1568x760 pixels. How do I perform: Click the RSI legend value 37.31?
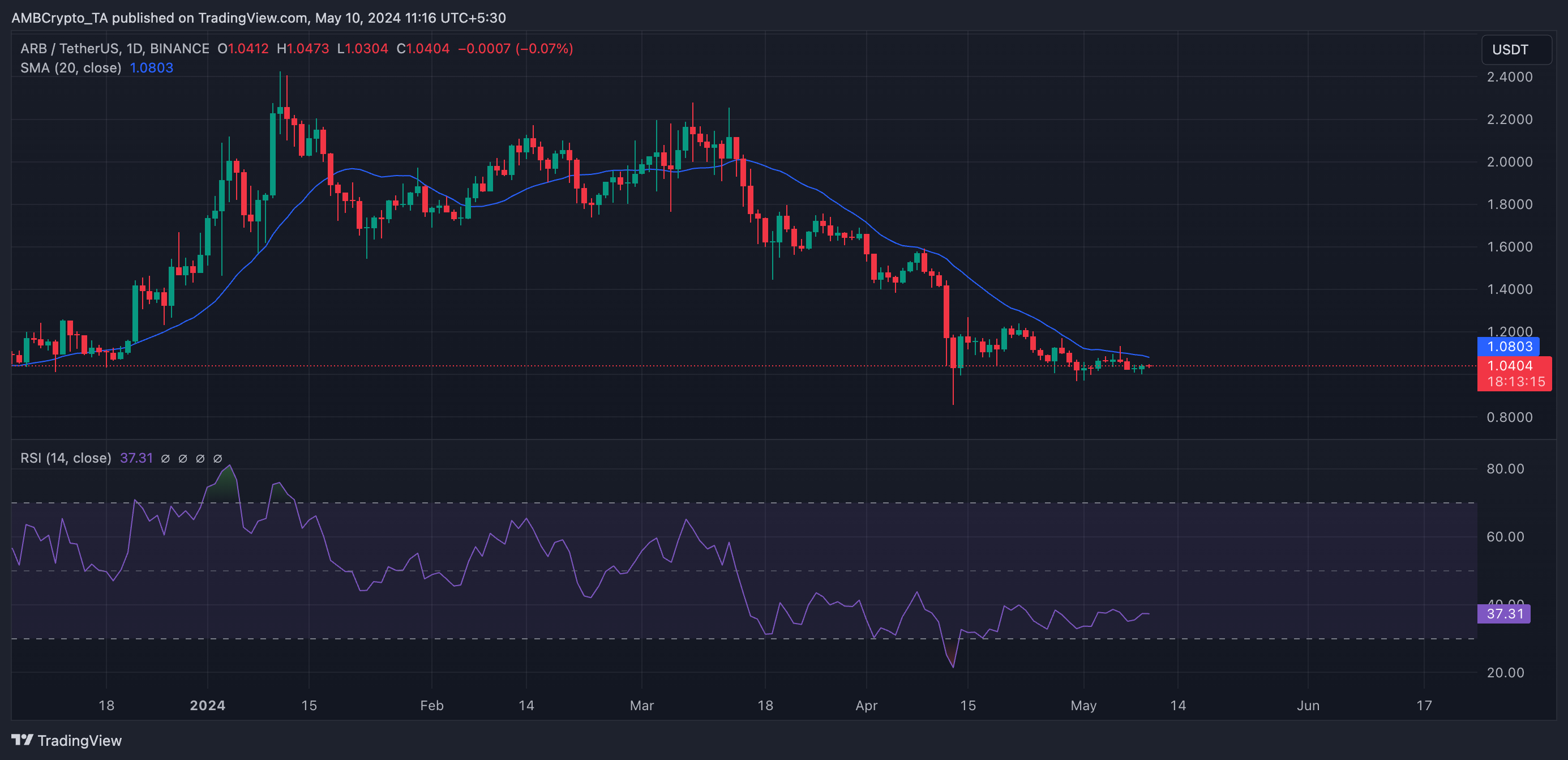pos(136,458)
